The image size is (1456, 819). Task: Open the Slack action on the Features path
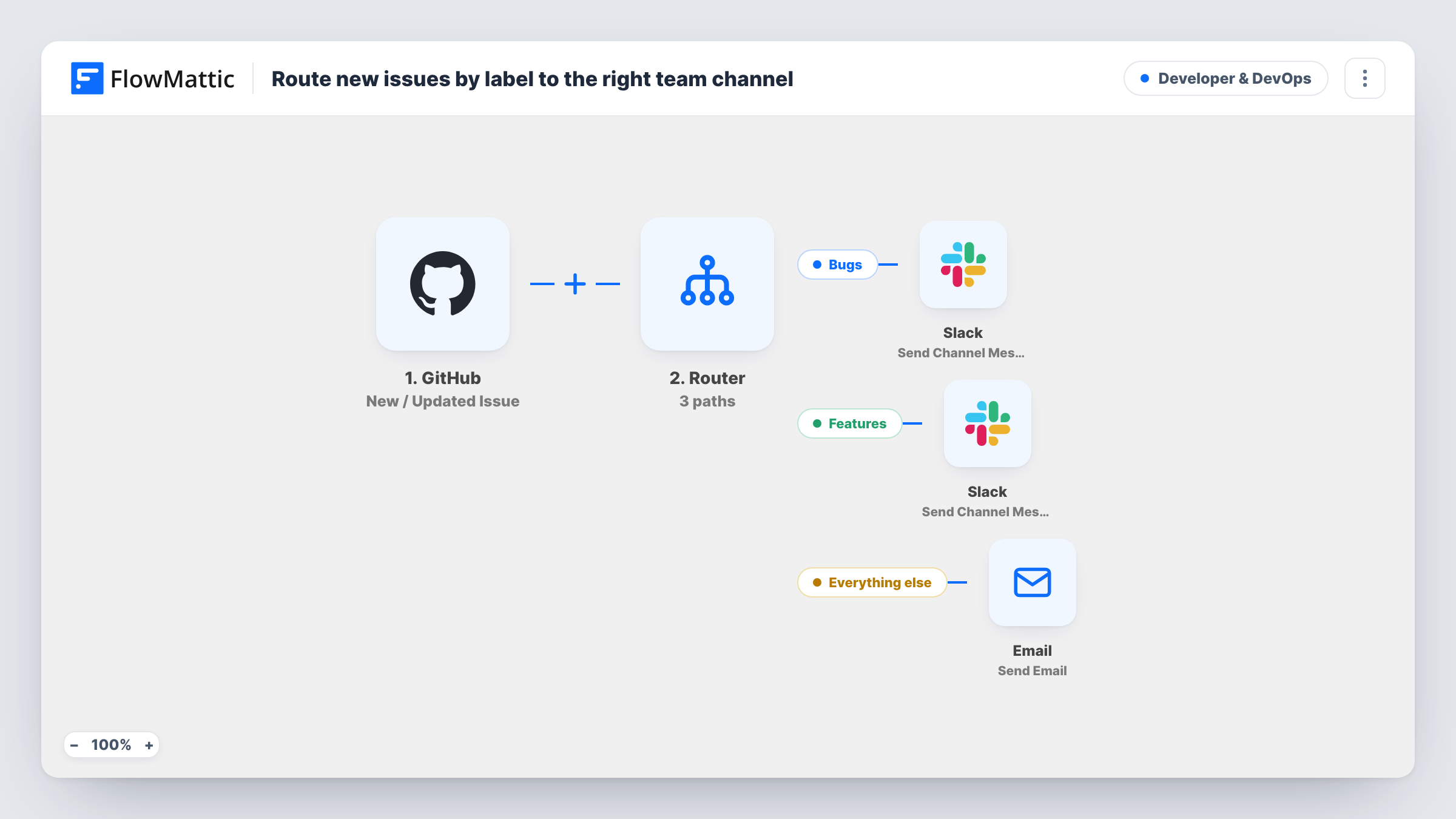pyautogui.click(x=987, y=423)
